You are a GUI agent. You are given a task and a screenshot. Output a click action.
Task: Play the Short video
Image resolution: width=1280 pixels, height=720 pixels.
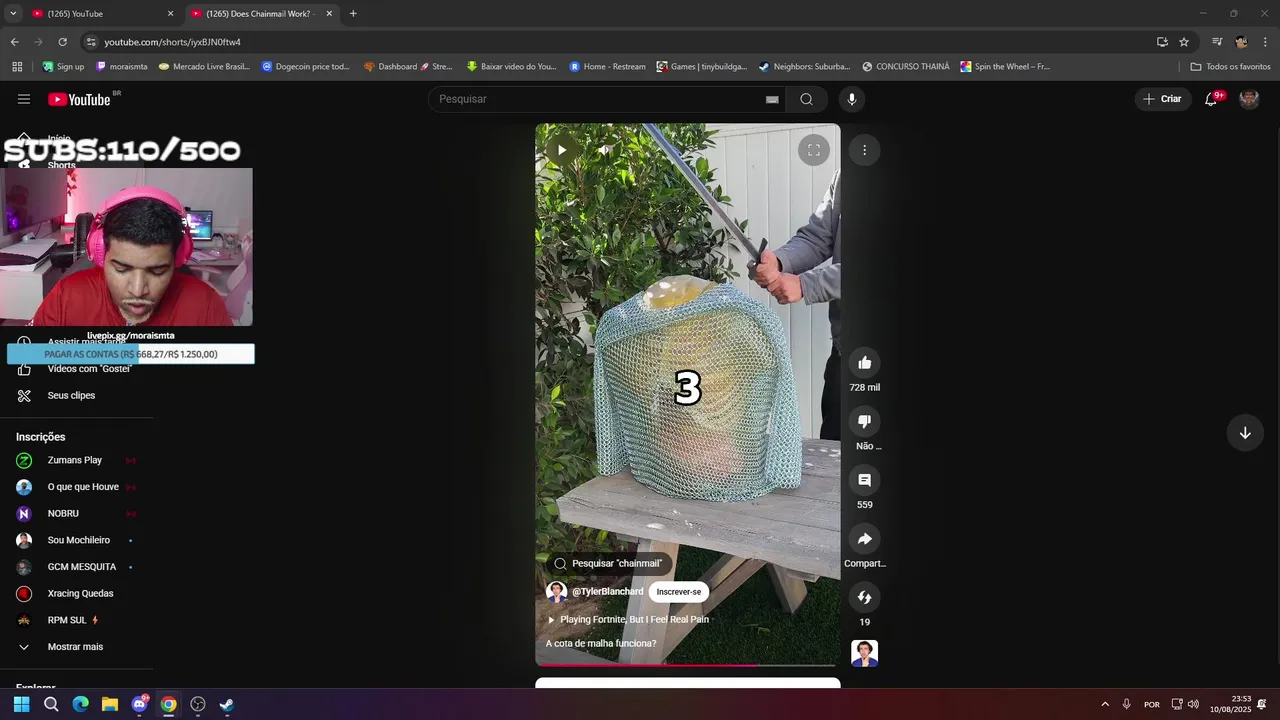click(x=562, y=150)
